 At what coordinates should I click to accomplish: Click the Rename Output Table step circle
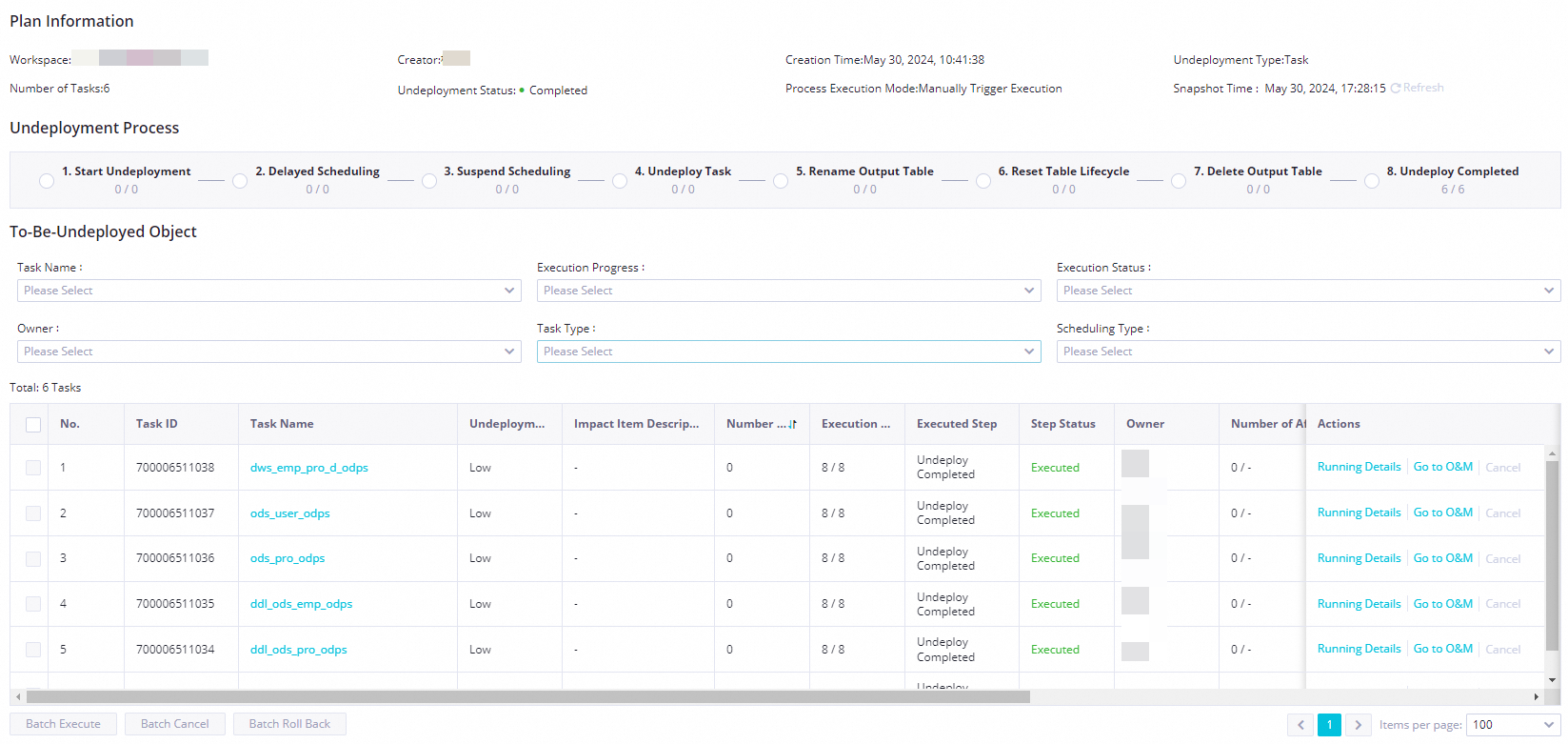781,181
